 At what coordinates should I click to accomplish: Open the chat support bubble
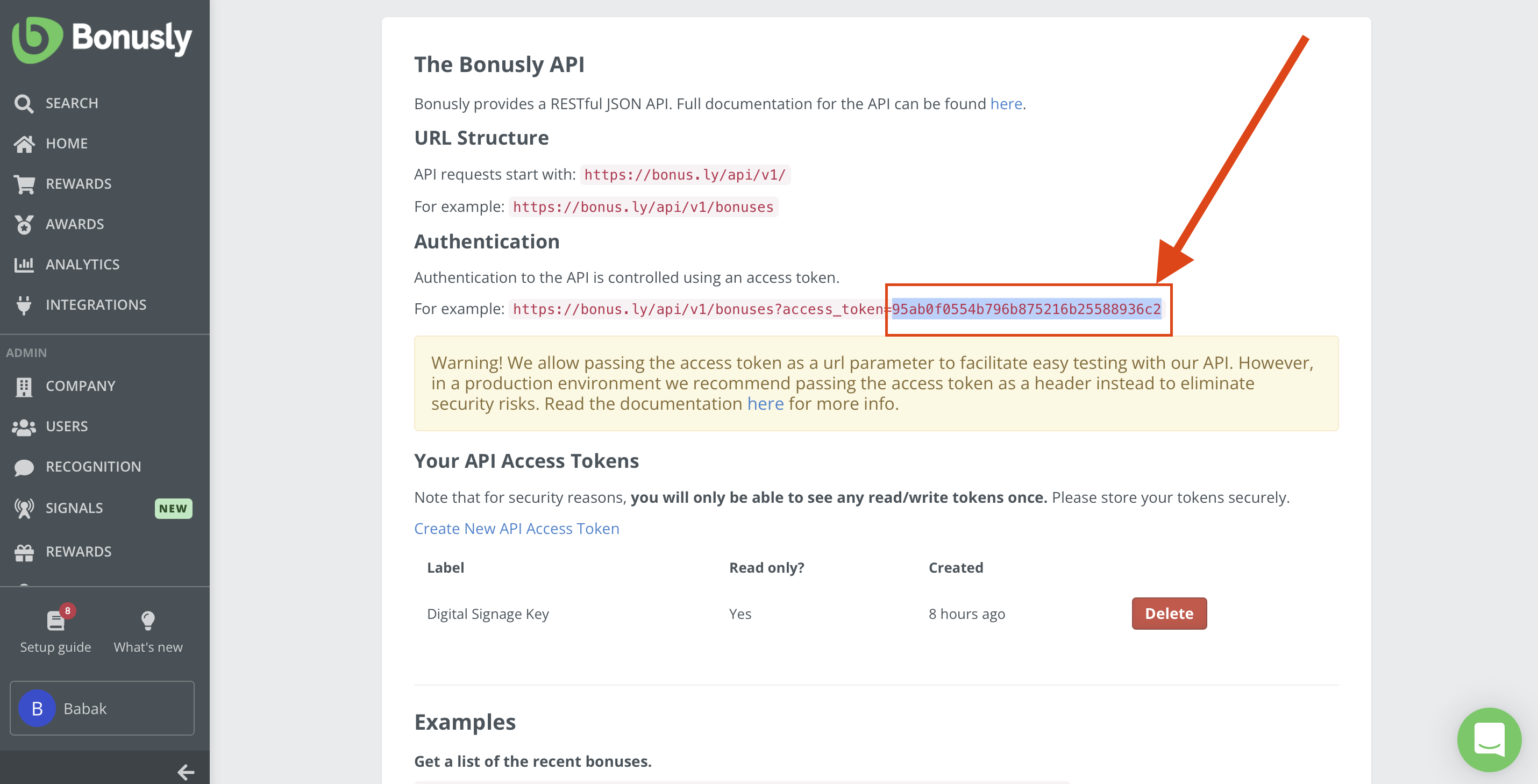tap(1489, 739)
